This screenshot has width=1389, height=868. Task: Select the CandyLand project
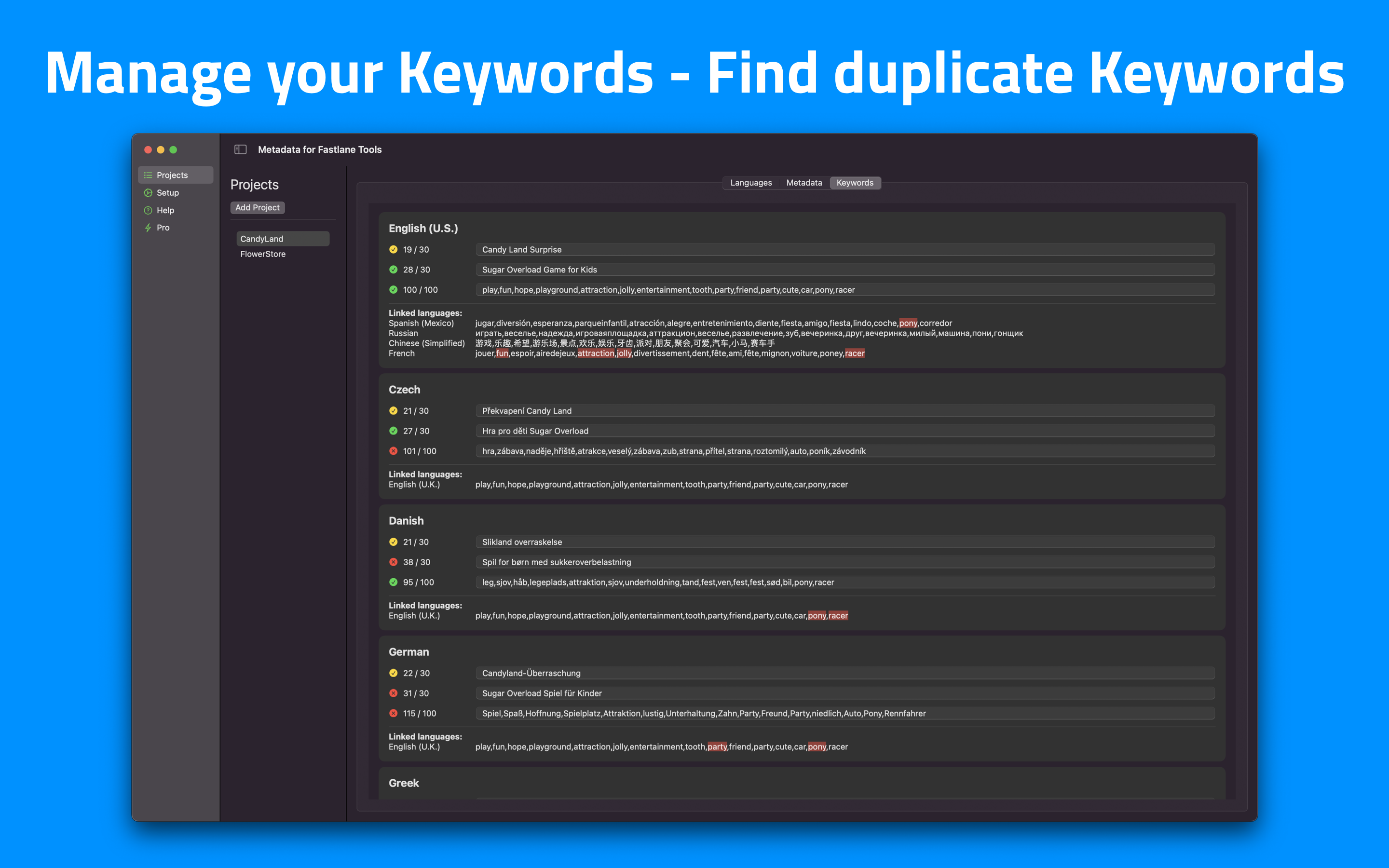pyautogui.click(x=283, y=239)
